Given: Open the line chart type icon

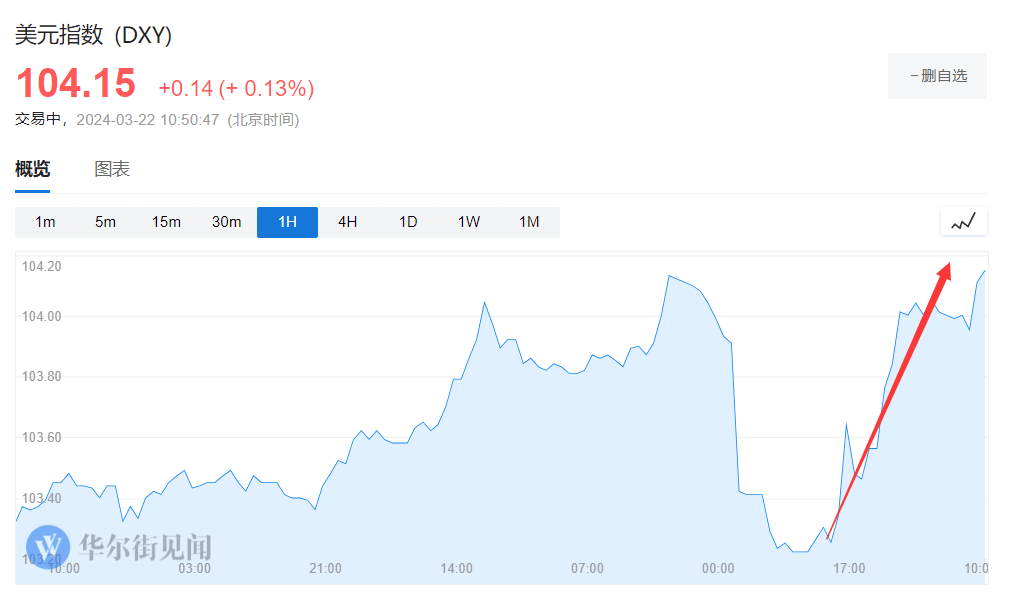Looking at the screenshot, I should (963, 222).
